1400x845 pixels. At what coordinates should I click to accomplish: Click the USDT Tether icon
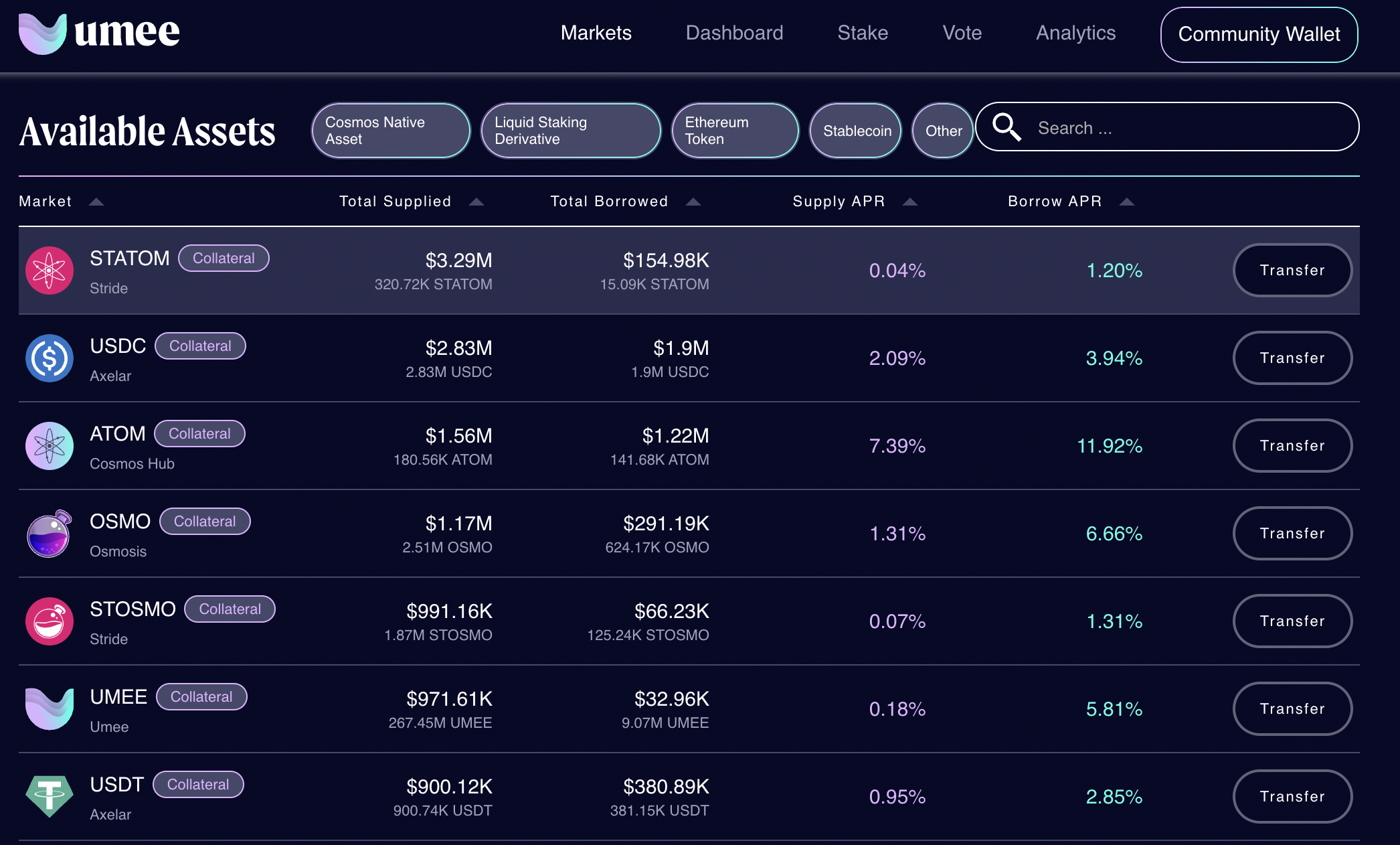coord(50,796)
